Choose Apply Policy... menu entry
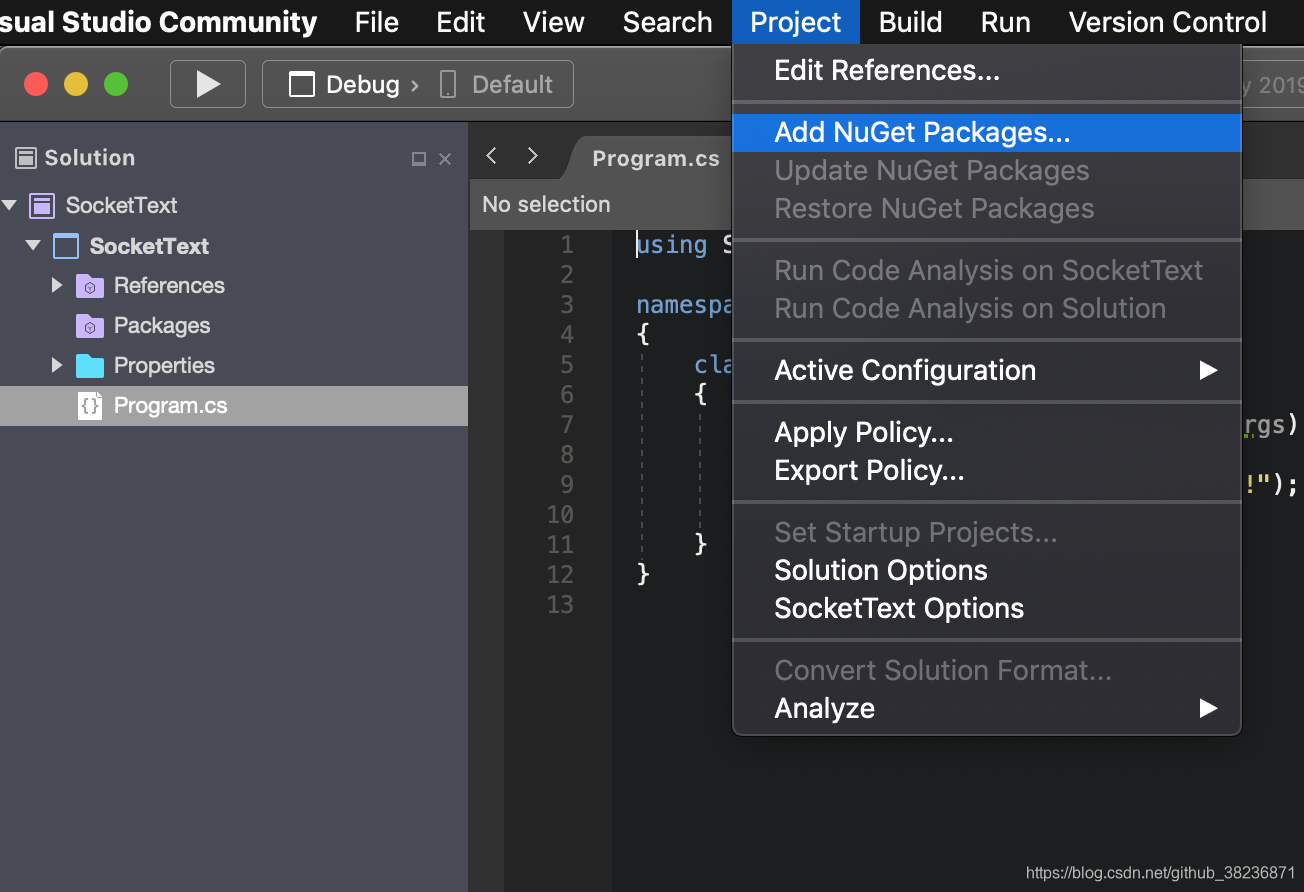The image size is (1304, 892). 987,433
